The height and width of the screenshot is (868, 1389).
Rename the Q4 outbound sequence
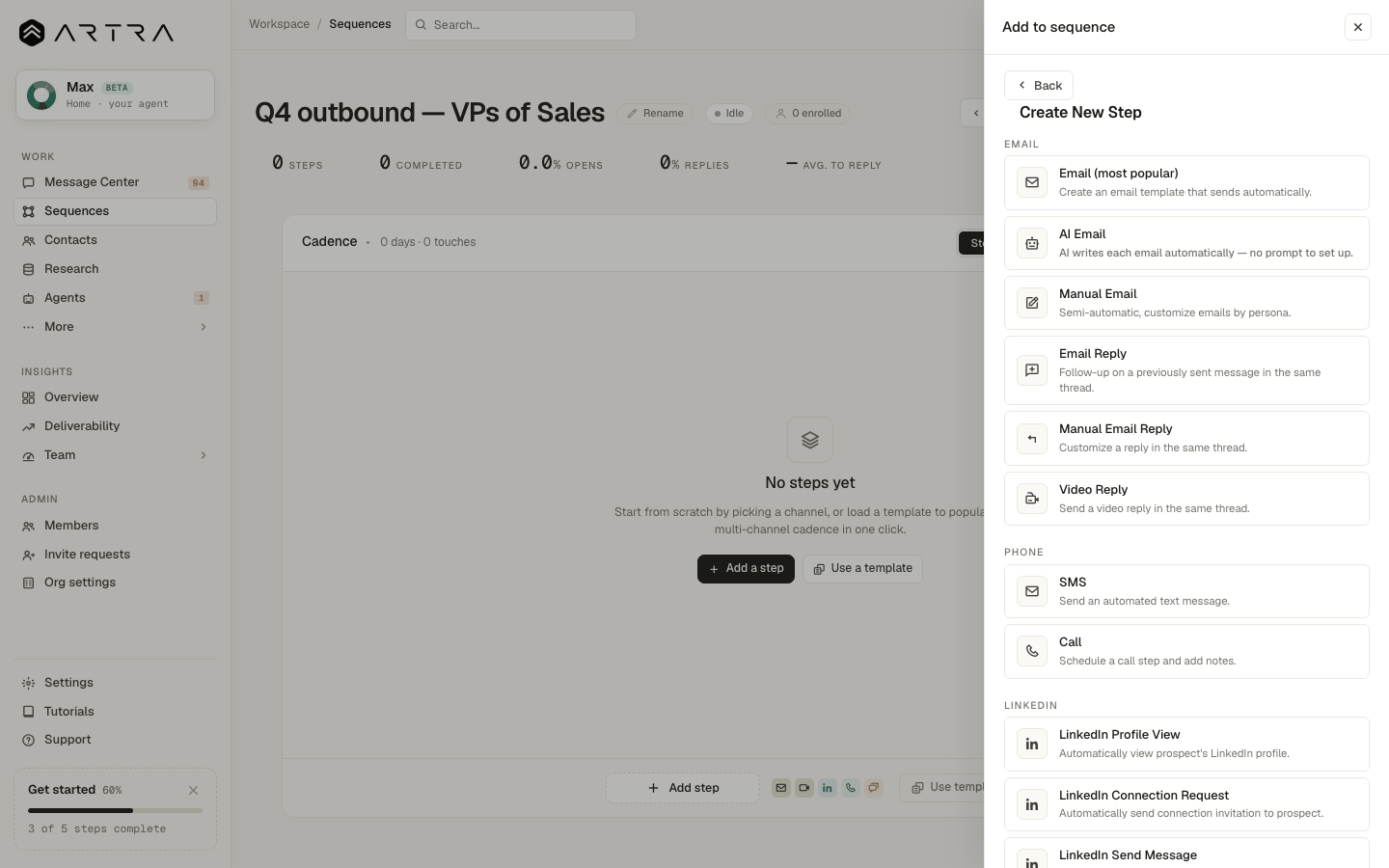pyautogui.click(x=656, y=113)
